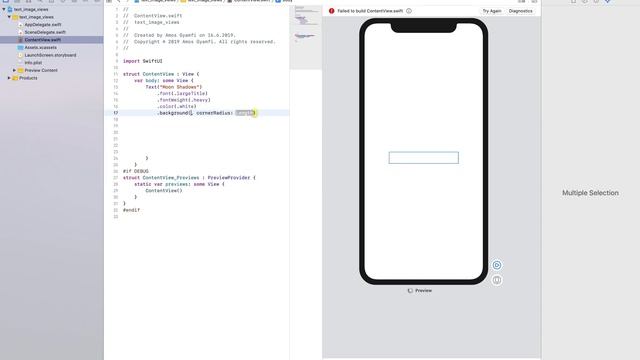Click the Created by Amos Gyamfi comment
Screen dimensions: 640x360
click(x=179, y=35)
